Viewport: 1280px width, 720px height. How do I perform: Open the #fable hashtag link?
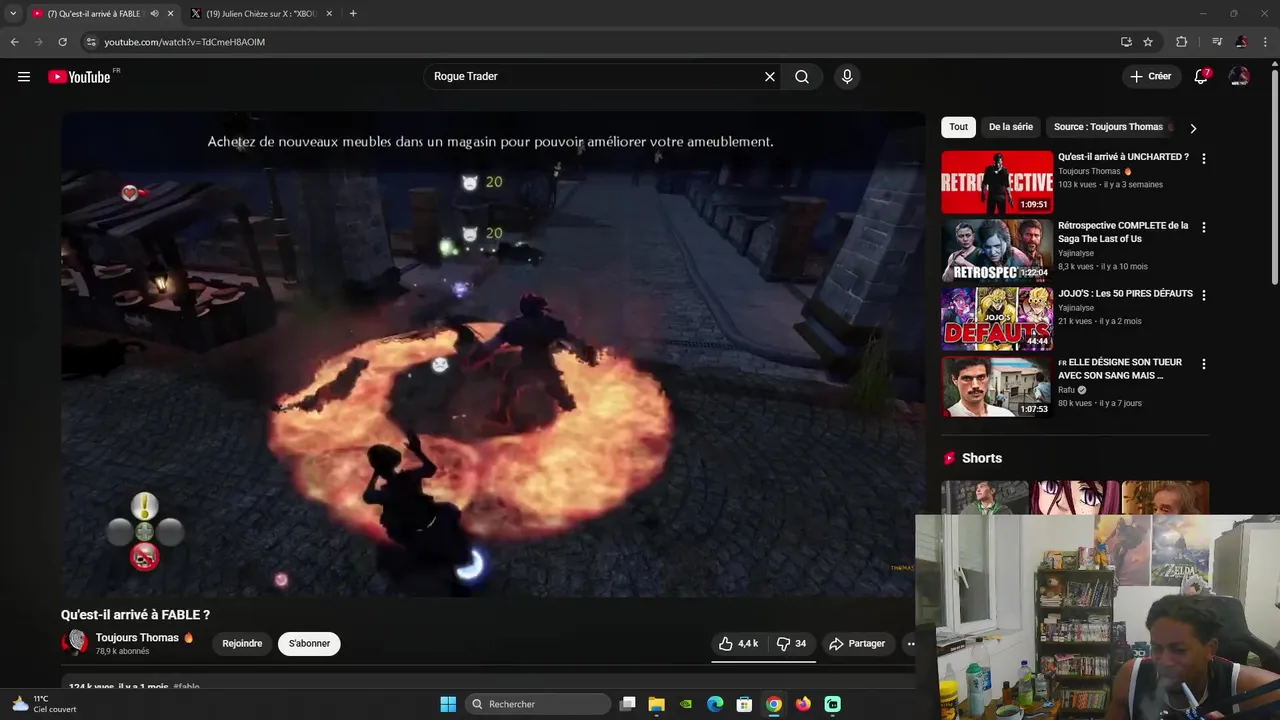point(186,687)
